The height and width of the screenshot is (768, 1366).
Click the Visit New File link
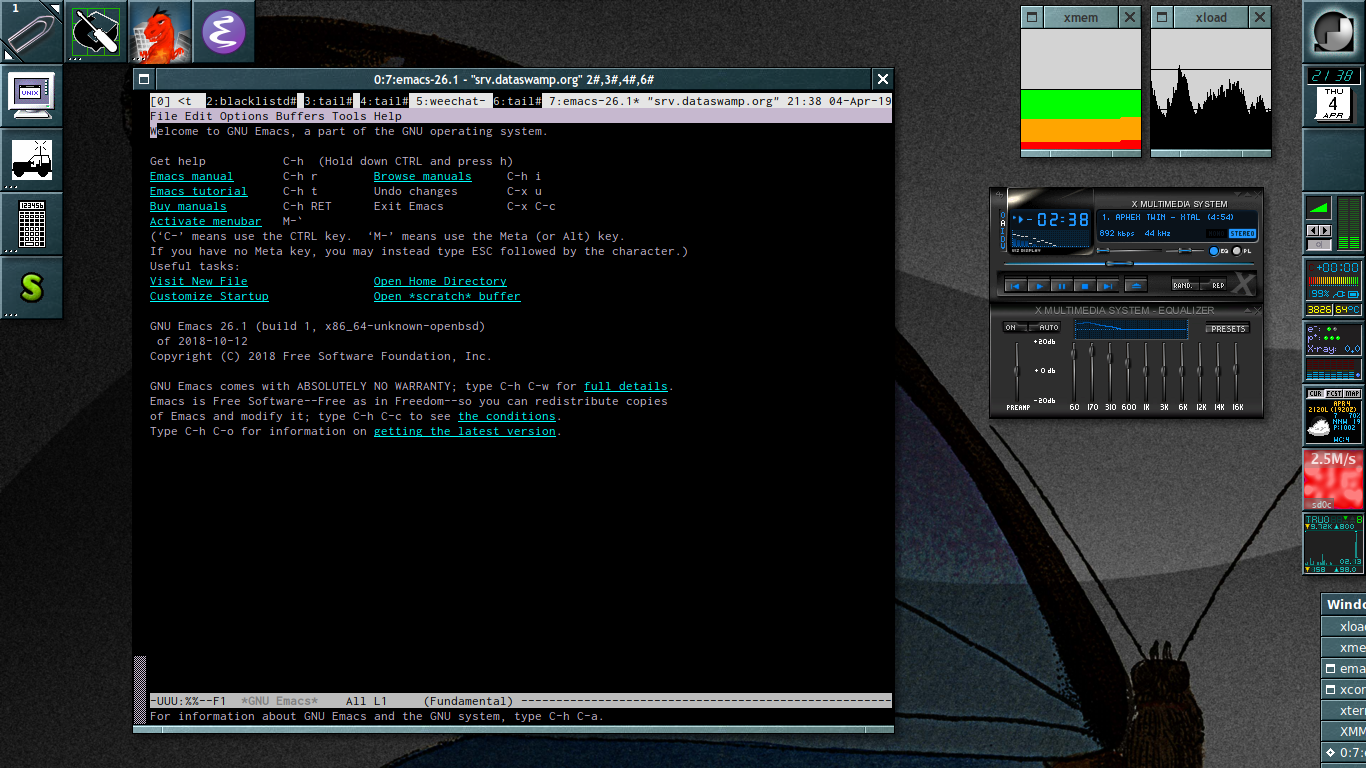[198, 281]
